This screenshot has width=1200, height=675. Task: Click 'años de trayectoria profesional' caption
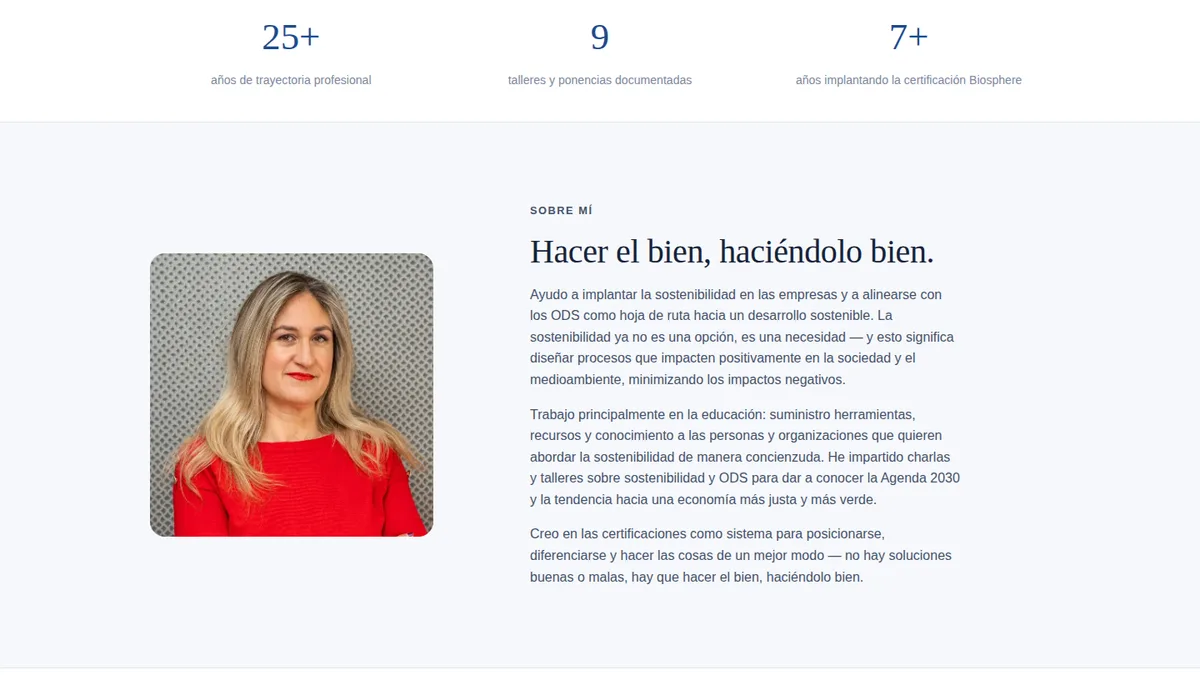(x=291, y=80)
